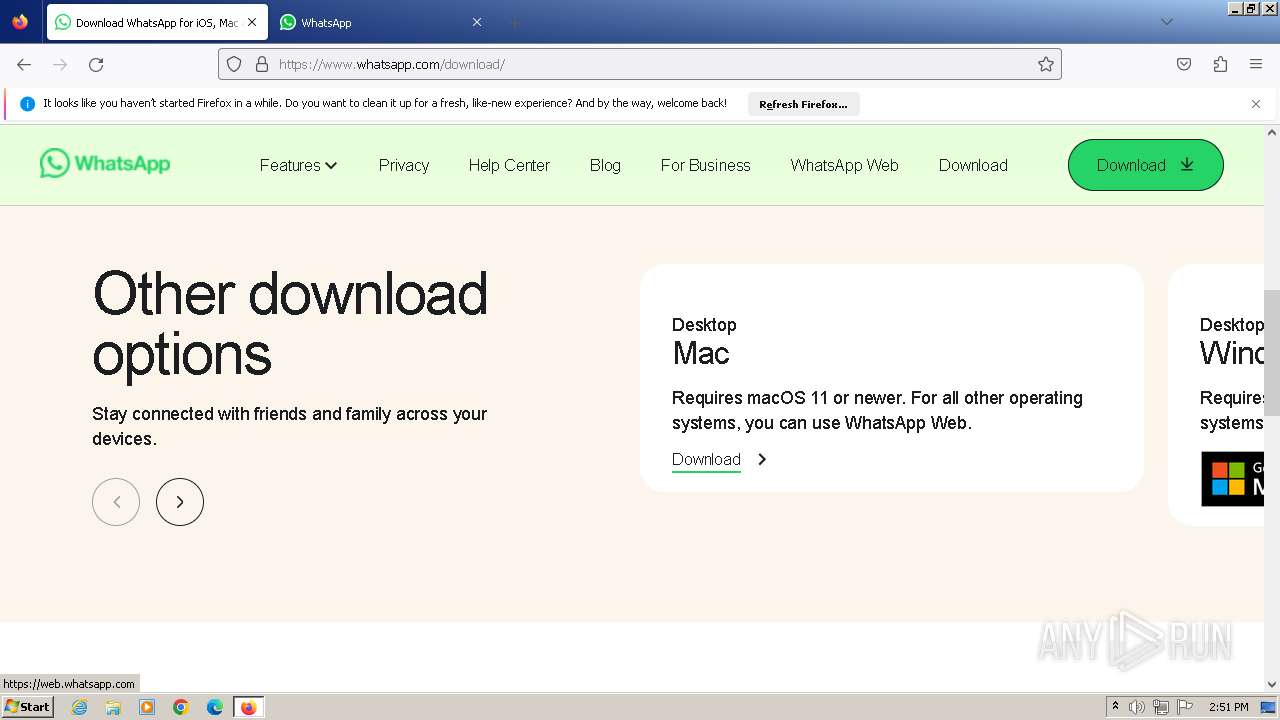Image resolution: width=1280 pixels, height=720 pixels.
Task: Show hidden system tray icons
Action: pos(1115,707)
